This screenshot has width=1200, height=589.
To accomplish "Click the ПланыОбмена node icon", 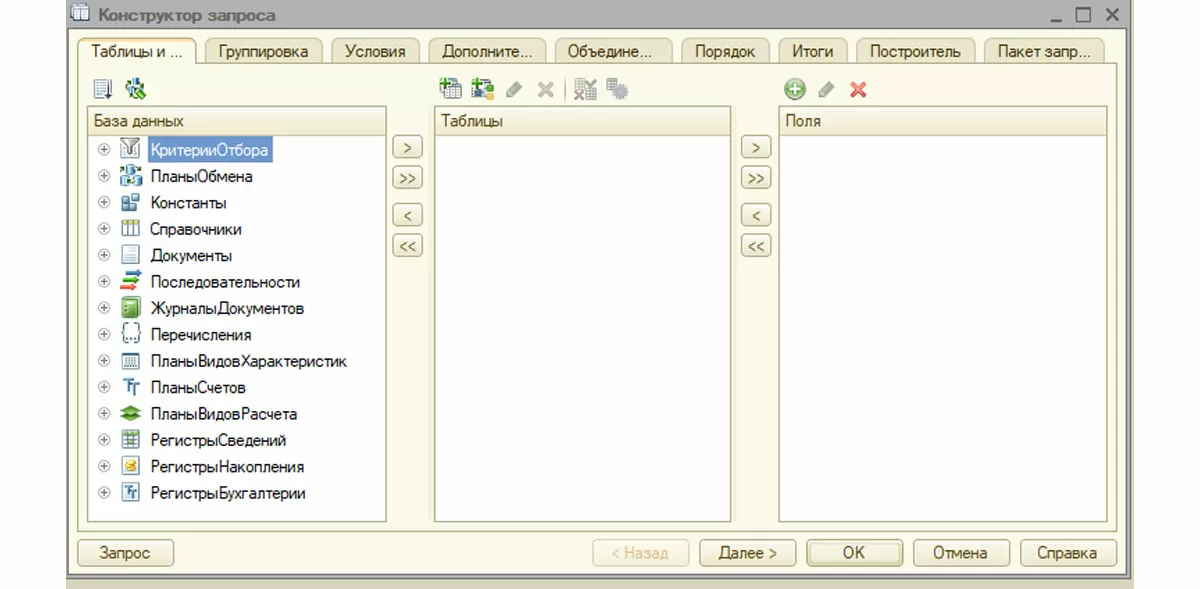I will (130, 176).
